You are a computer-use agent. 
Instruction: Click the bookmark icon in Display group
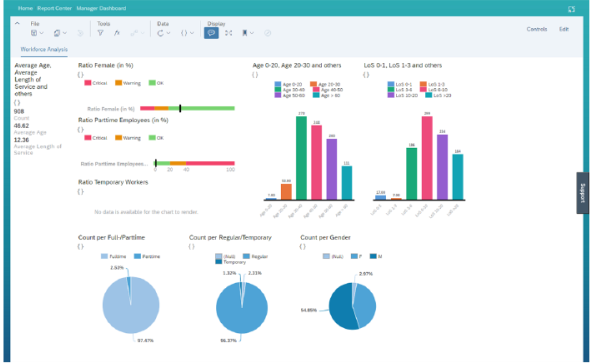coord(245,33)
